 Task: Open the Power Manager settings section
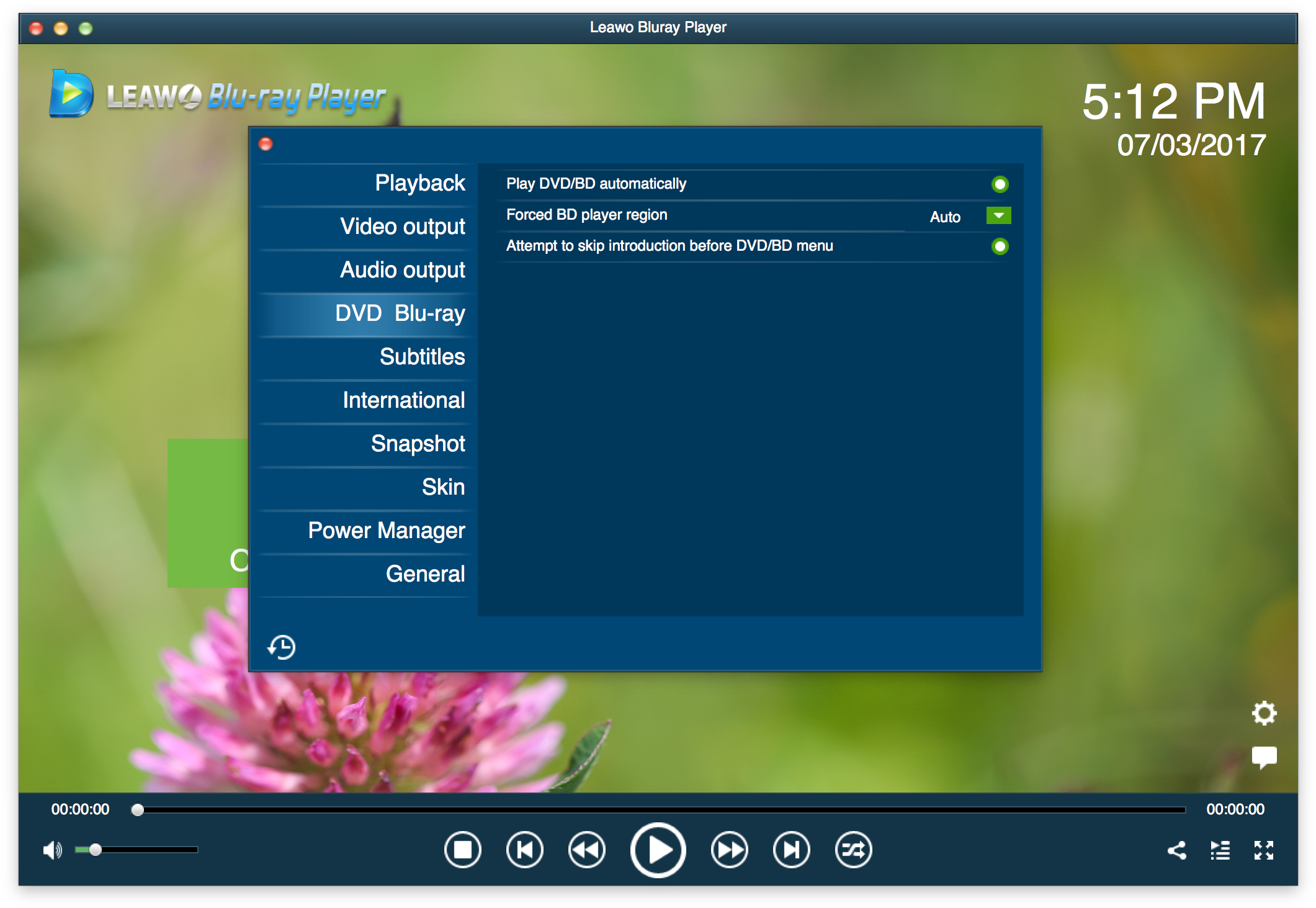[x=387, y=531]
